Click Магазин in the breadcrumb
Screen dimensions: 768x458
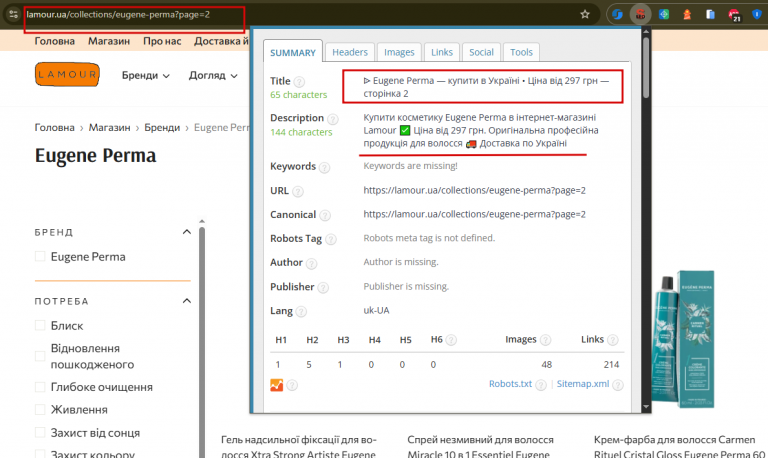109,127
